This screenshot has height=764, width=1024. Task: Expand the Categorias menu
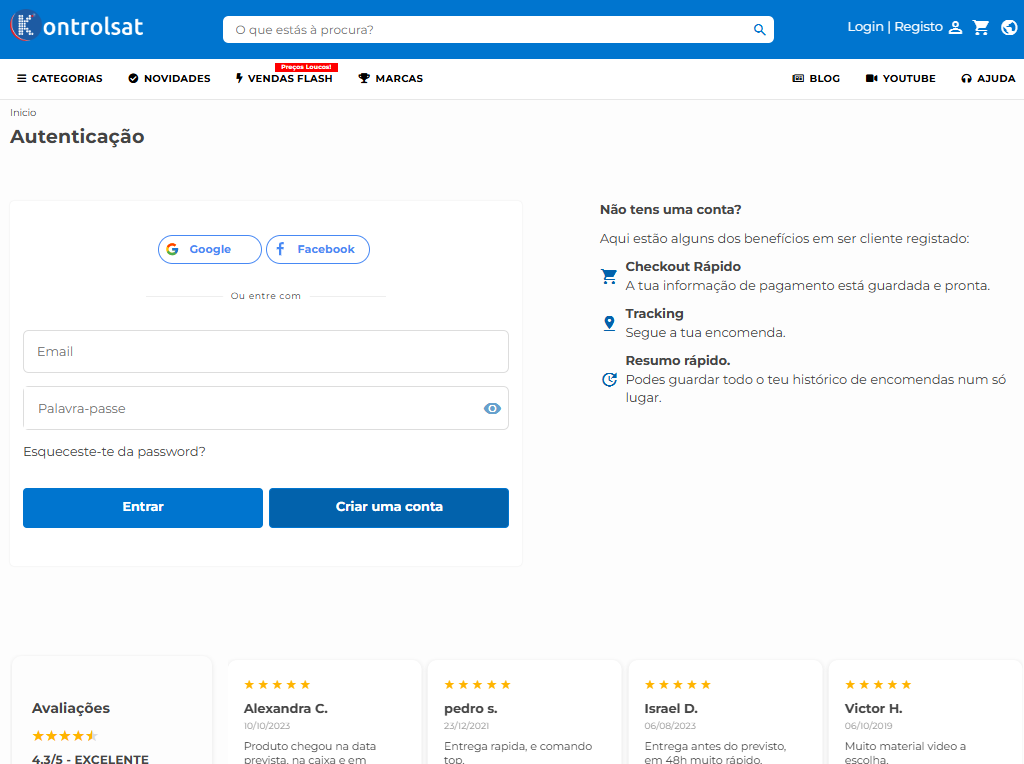60,78
